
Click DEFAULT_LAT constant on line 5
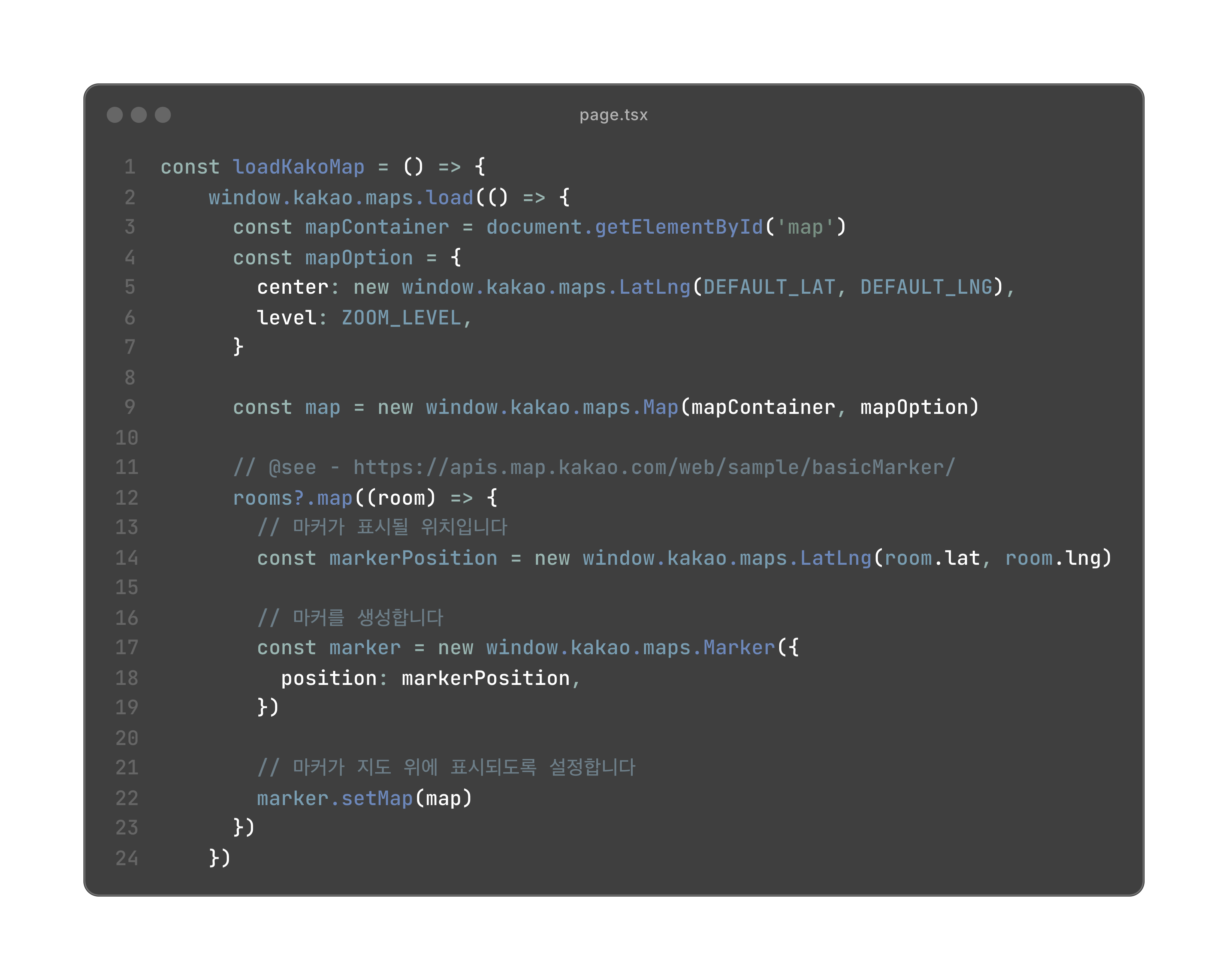(769, 287)
